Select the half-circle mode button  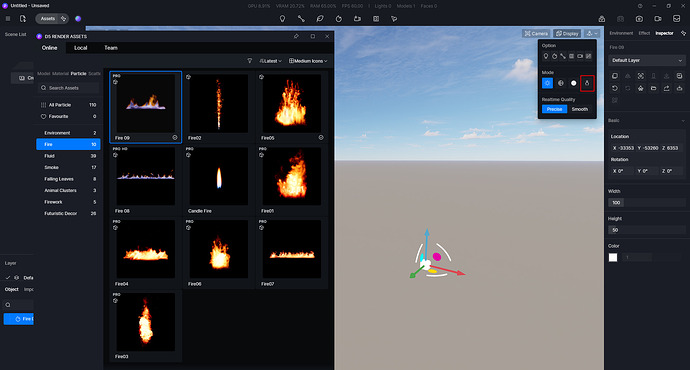(561, 83)
